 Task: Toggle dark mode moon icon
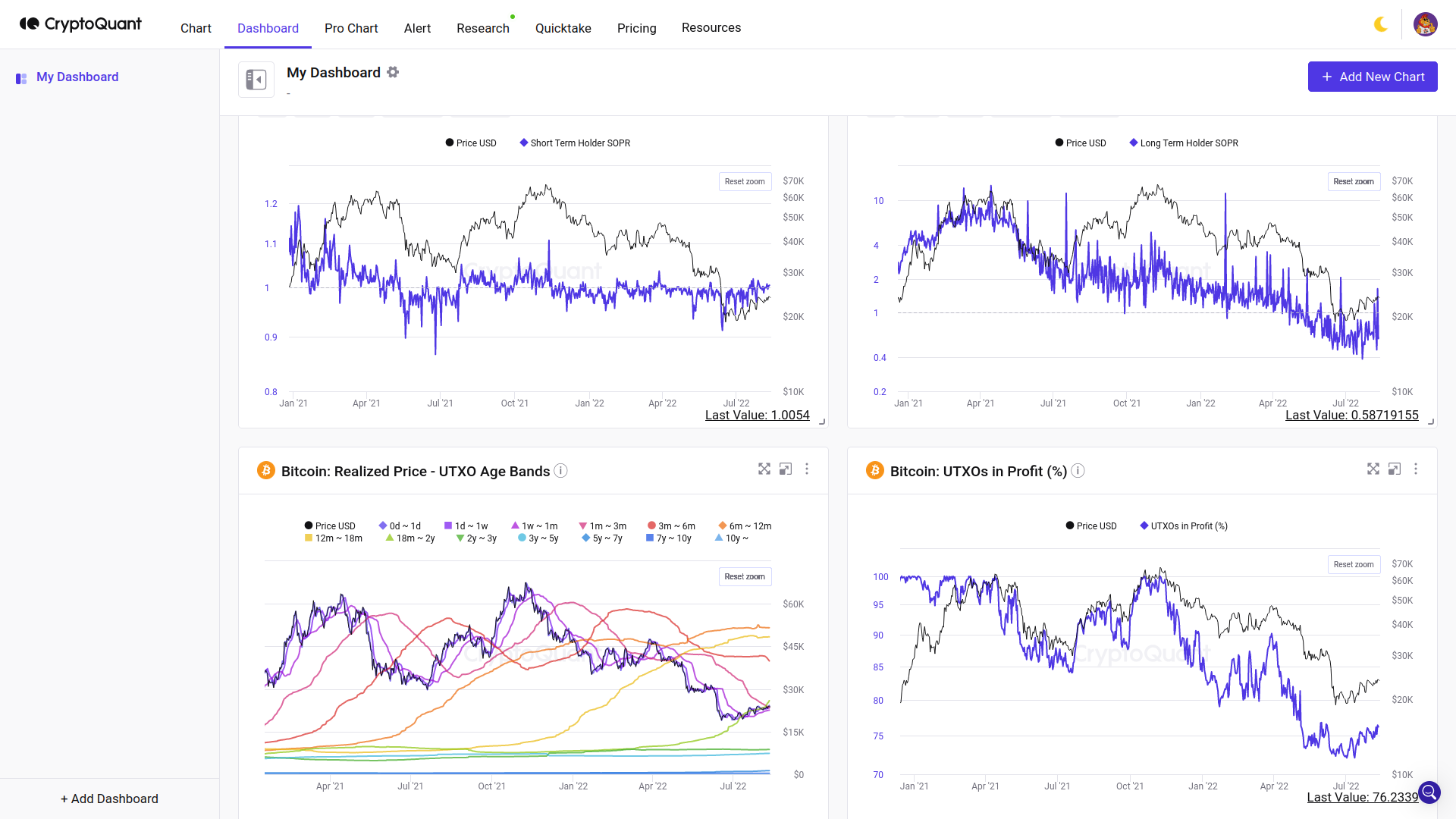pos(1381,24)
